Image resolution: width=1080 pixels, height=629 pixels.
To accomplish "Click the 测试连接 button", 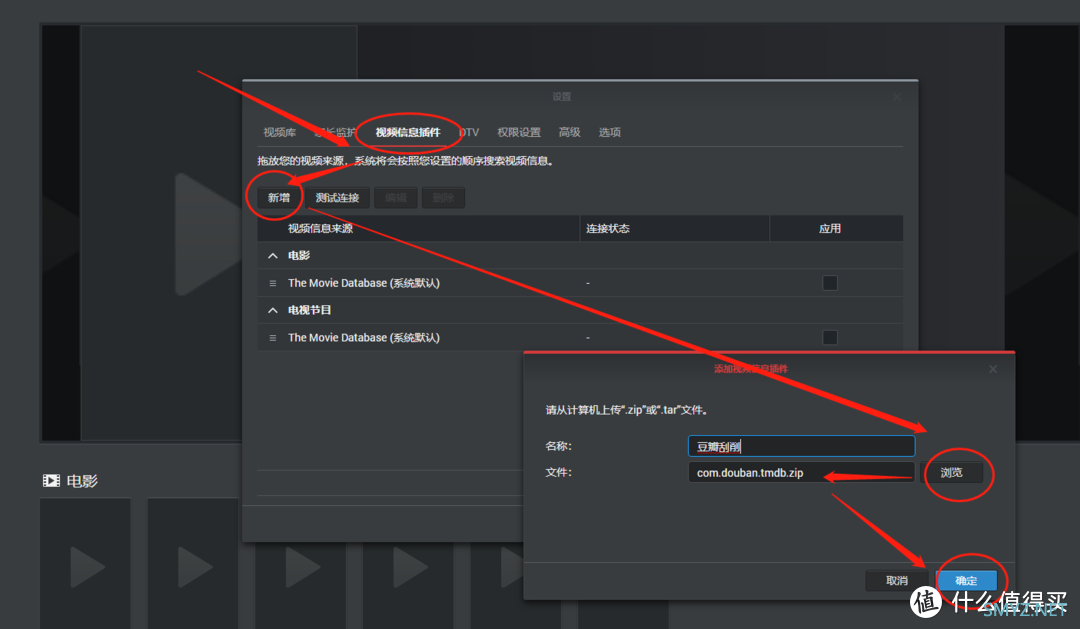I will point(338,198).
